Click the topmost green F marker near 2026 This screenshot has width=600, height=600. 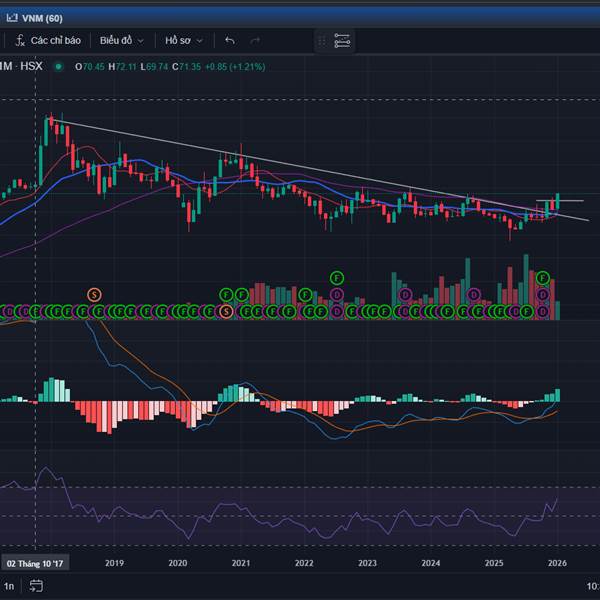543,277
